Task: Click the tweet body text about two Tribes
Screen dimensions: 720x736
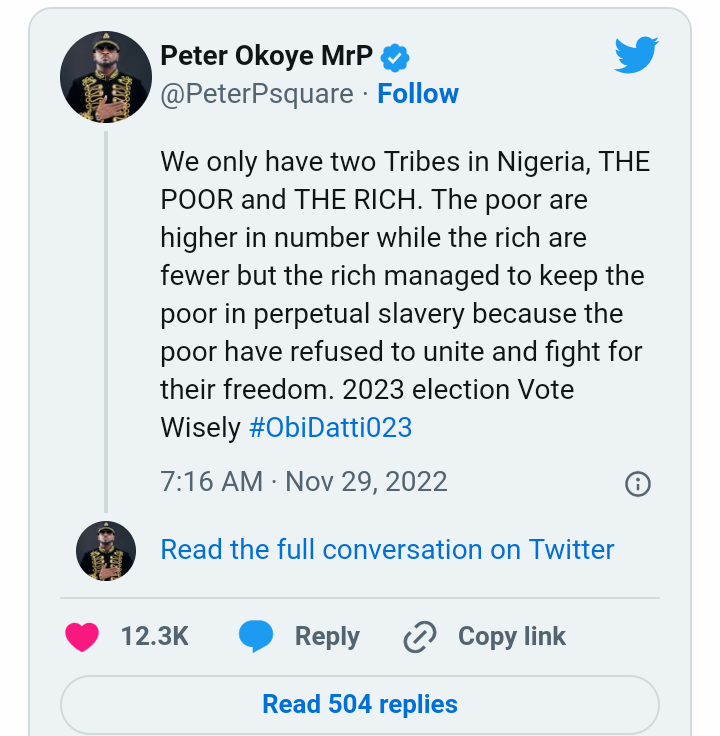Action: (400, 275)
